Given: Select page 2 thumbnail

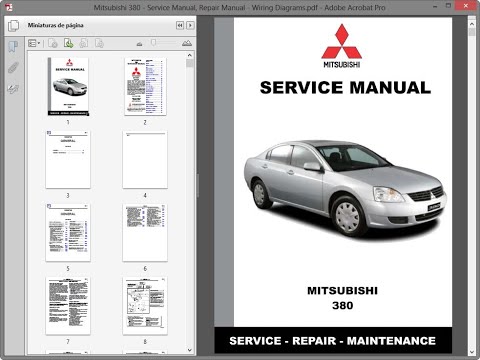Looking at the screenshot, I should [145, 87].
